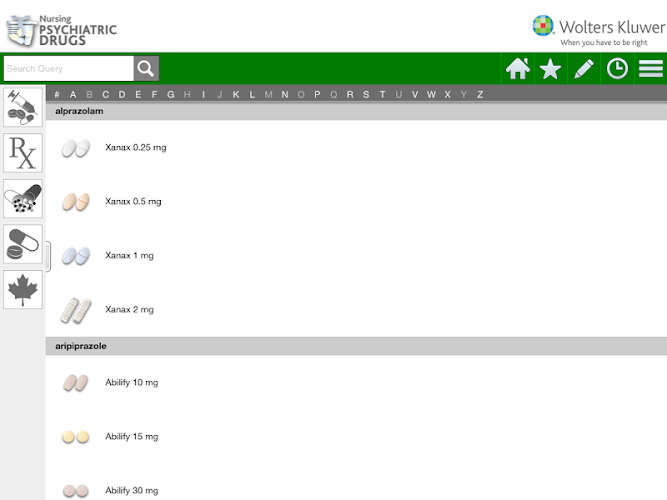Jump to letter X in index
This screenshot has width=667, height=500.
448,94
